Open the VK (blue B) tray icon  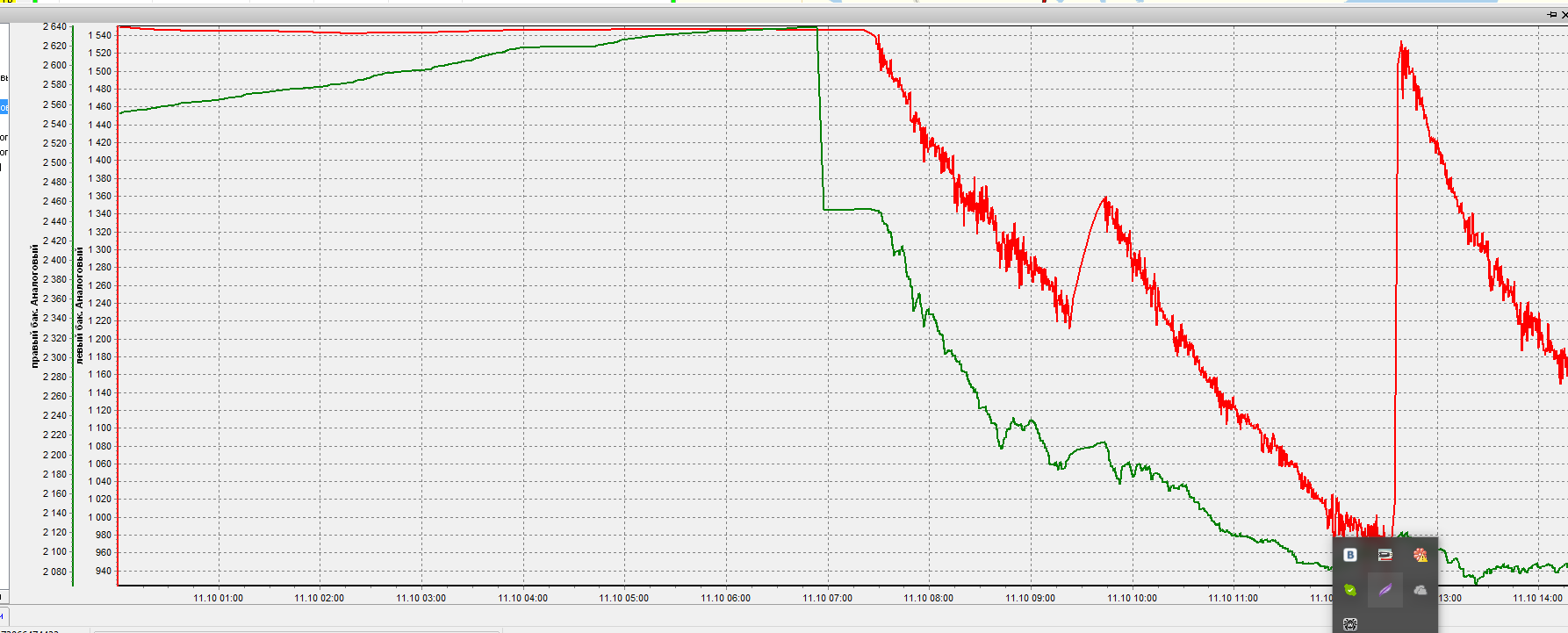click(x=1350, y=555)
